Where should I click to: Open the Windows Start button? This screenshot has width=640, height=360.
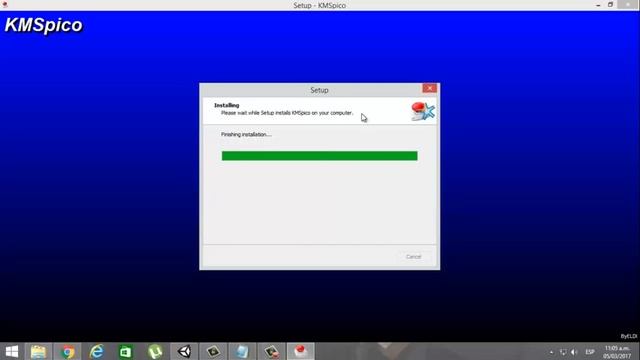[x=12, y=351]
